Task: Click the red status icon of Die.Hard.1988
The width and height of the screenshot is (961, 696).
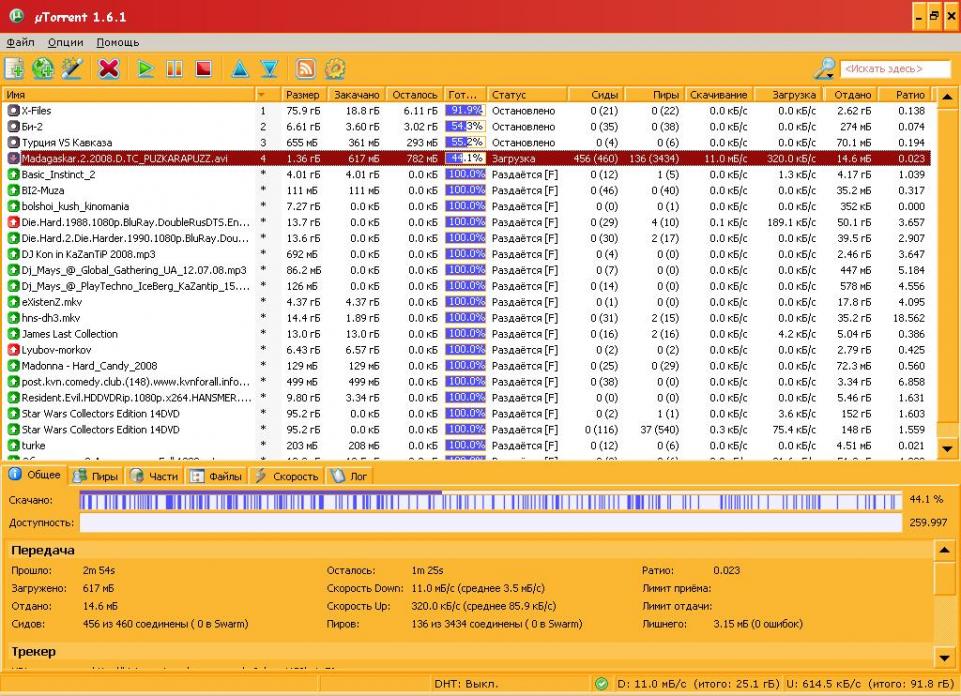Action: coord(13,222)
